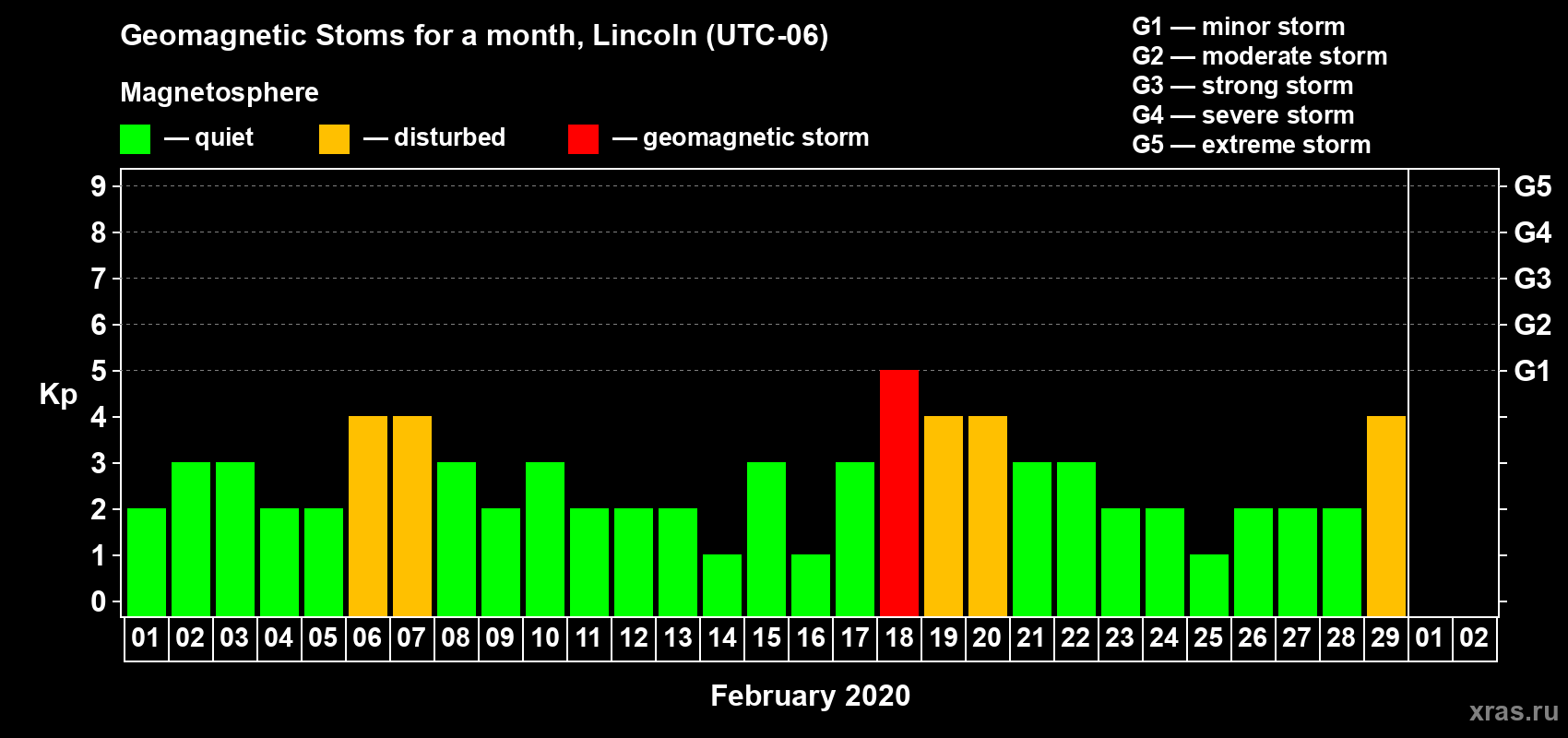Click the Kp value 9 on left axis

click(x=99, y=186)
